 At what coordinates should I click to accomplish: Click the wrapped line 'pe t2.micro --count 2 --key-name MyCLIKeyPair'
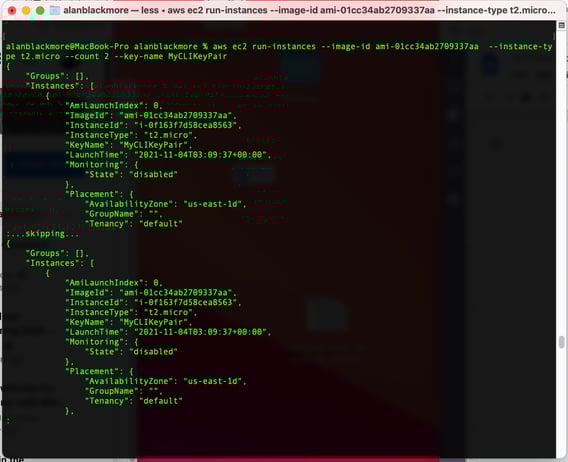click(116, 57)
